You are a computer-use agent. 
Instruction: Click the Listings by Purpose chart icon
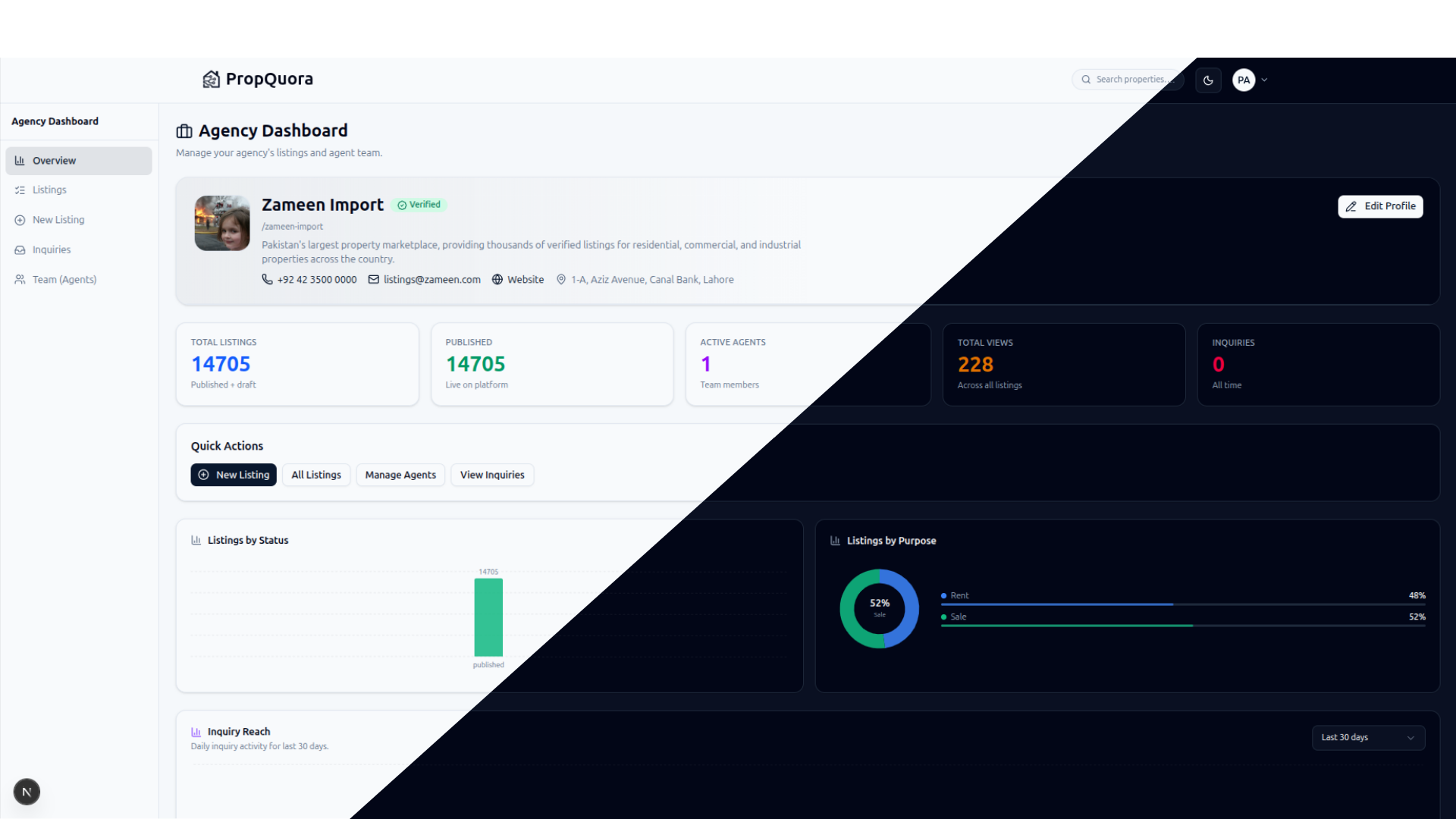pos(835,541)
